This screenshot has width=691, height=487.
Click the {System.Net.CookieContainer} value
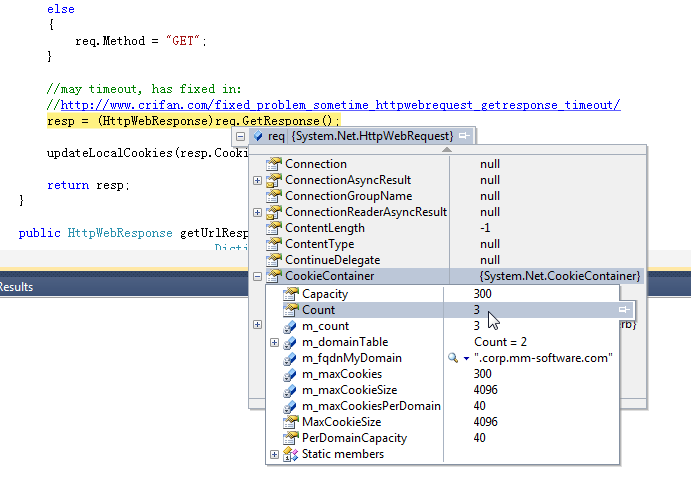point(560,276)
